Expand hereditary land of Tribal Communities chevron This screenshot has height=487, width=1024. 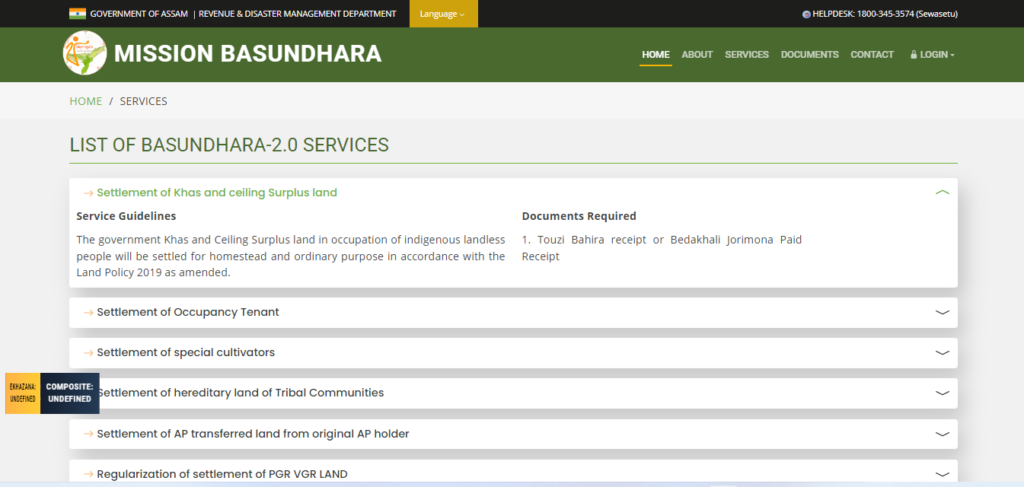point(942,393)
